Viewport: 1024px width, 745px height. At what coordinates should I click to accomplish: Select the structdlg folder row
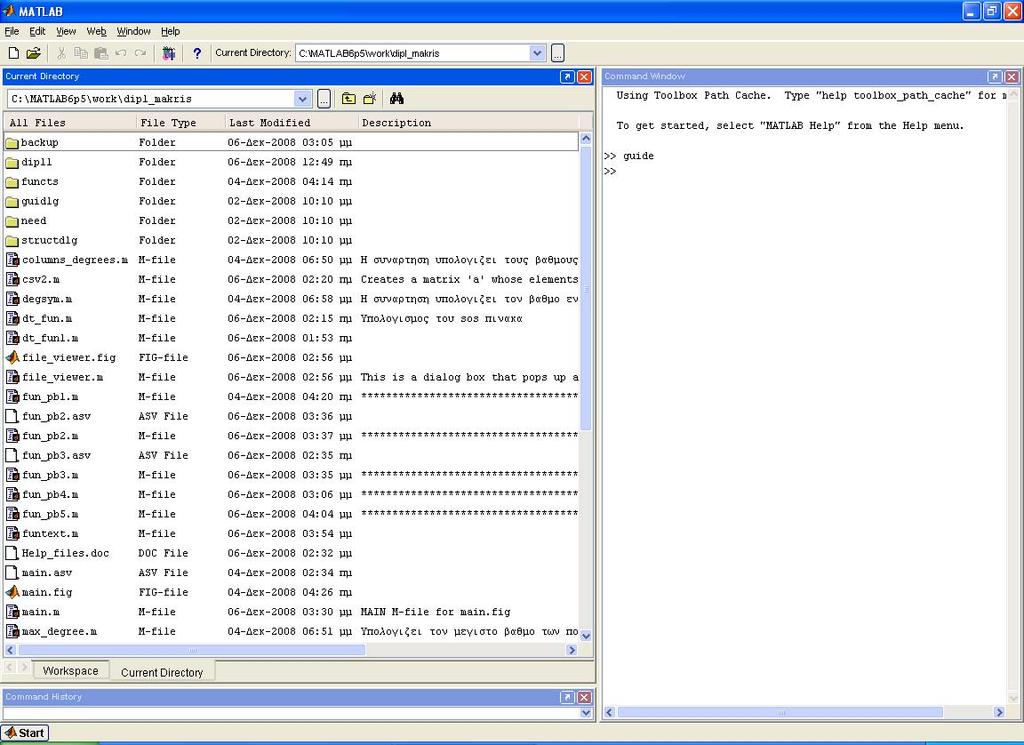[x=291, y=240]
